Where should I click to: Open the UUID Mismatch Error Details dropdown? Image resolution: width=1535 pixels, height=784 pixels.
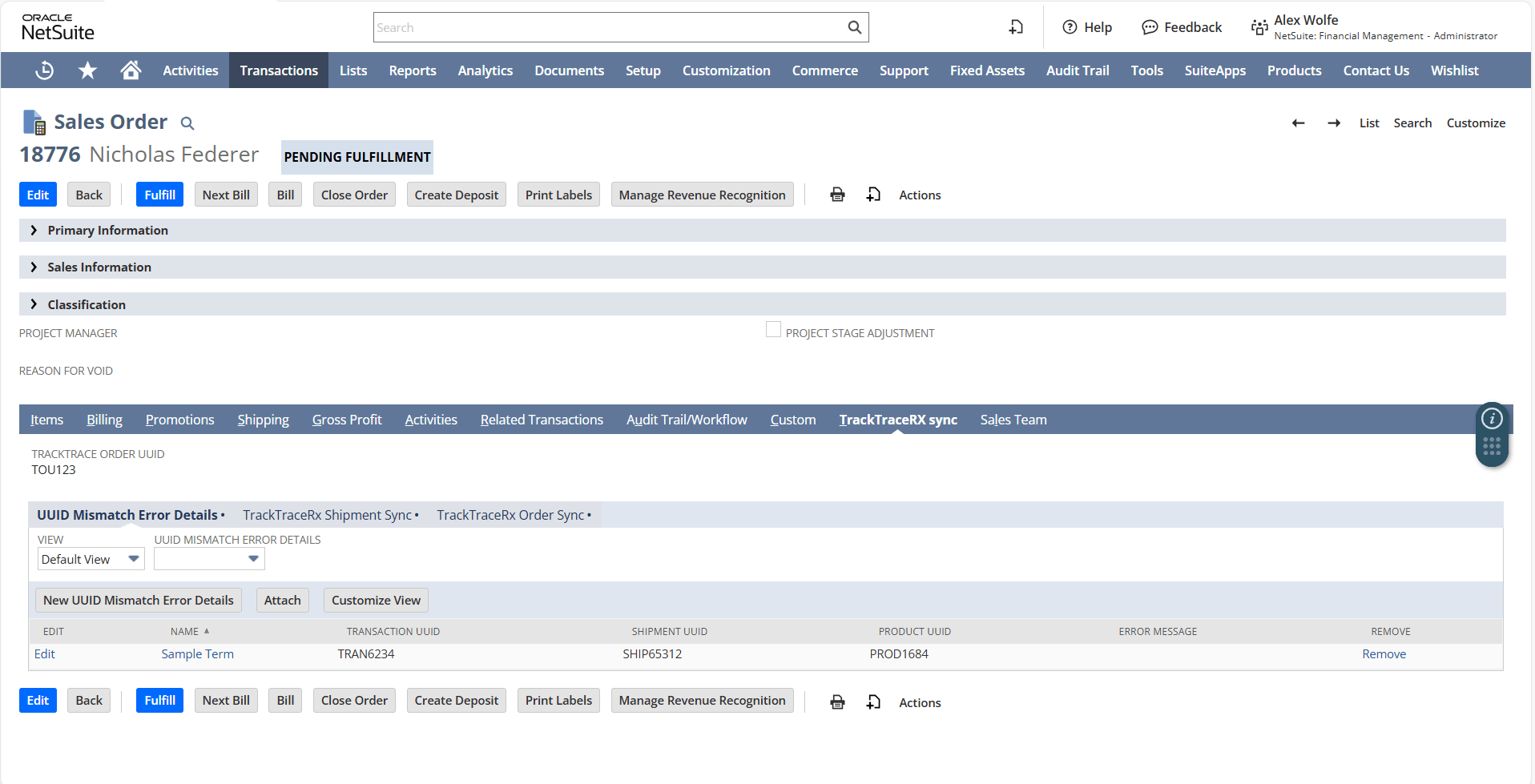(253, 558)
